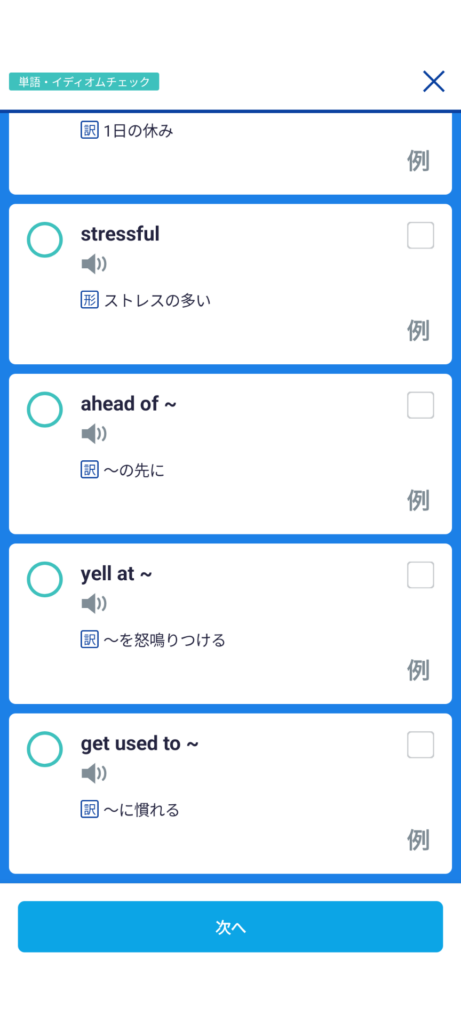Screen dimensions: 461x1024
Task: Show the 例 example for stressful
Action: click(x=419, y=331)
